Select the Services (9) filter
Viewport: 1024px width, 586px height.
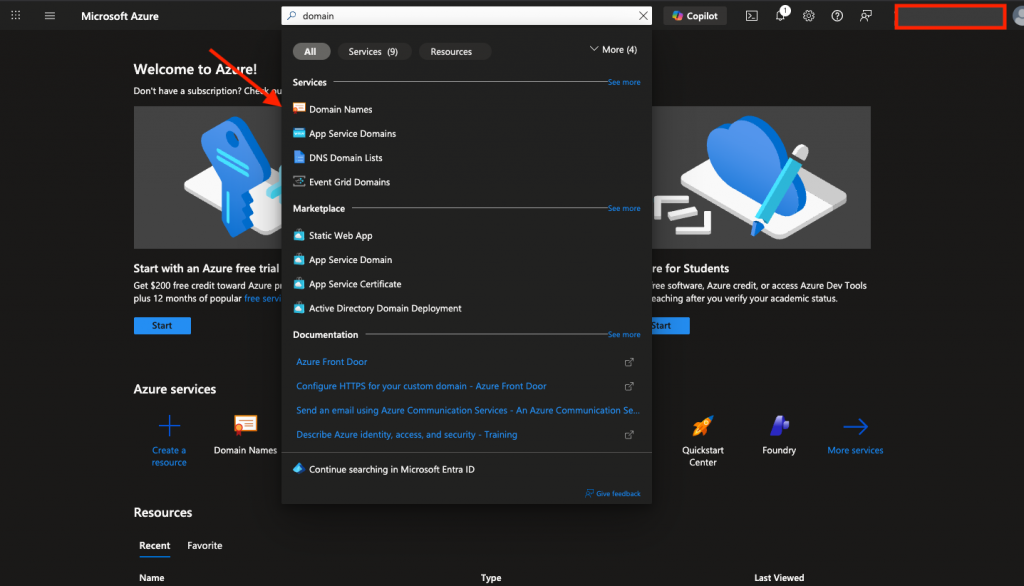click(373, 52)
